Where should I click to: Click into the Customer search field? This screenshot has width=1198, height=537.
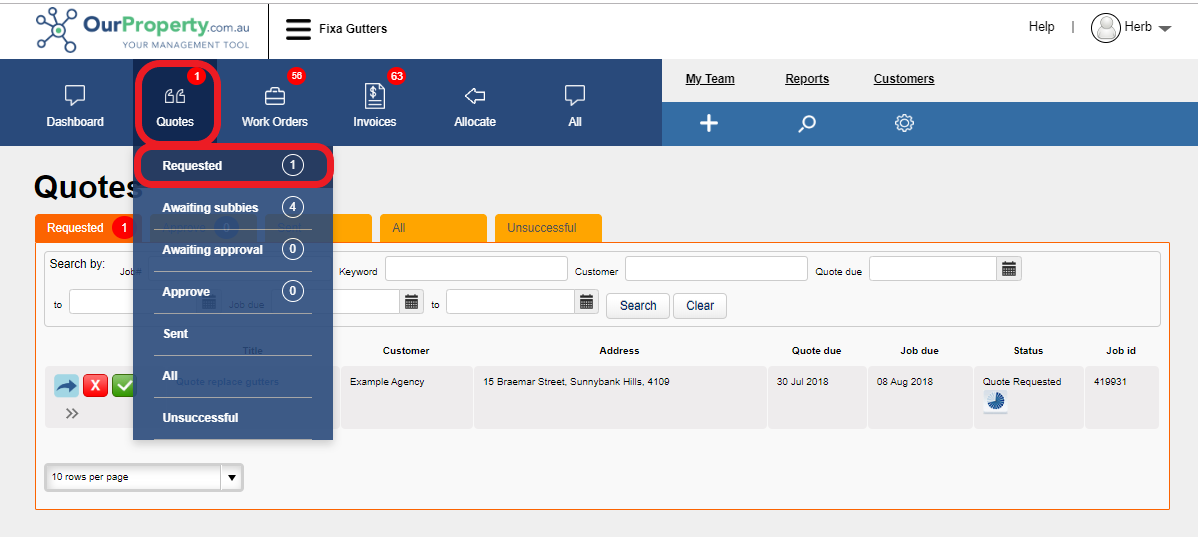pos(716,268)
